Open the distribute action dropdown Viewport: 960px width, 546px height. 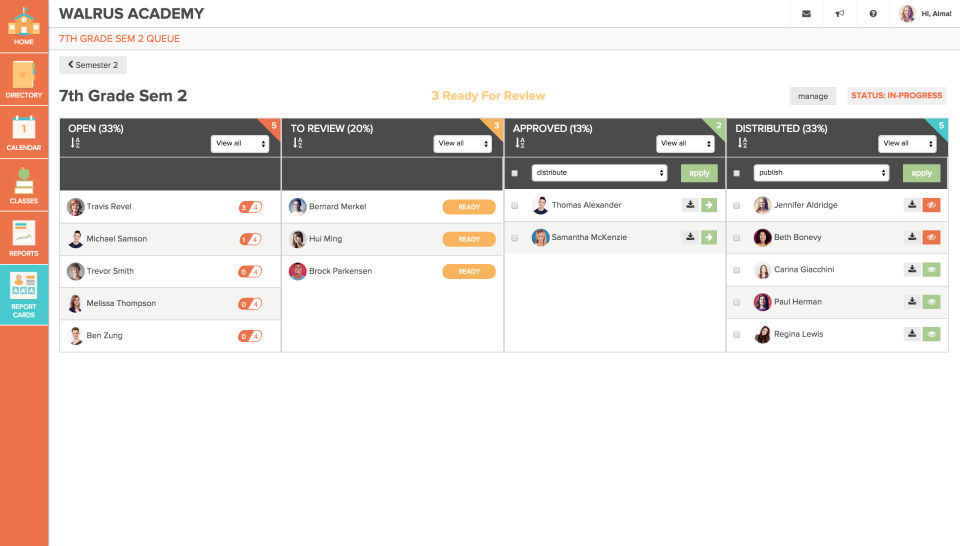[599, 173]
